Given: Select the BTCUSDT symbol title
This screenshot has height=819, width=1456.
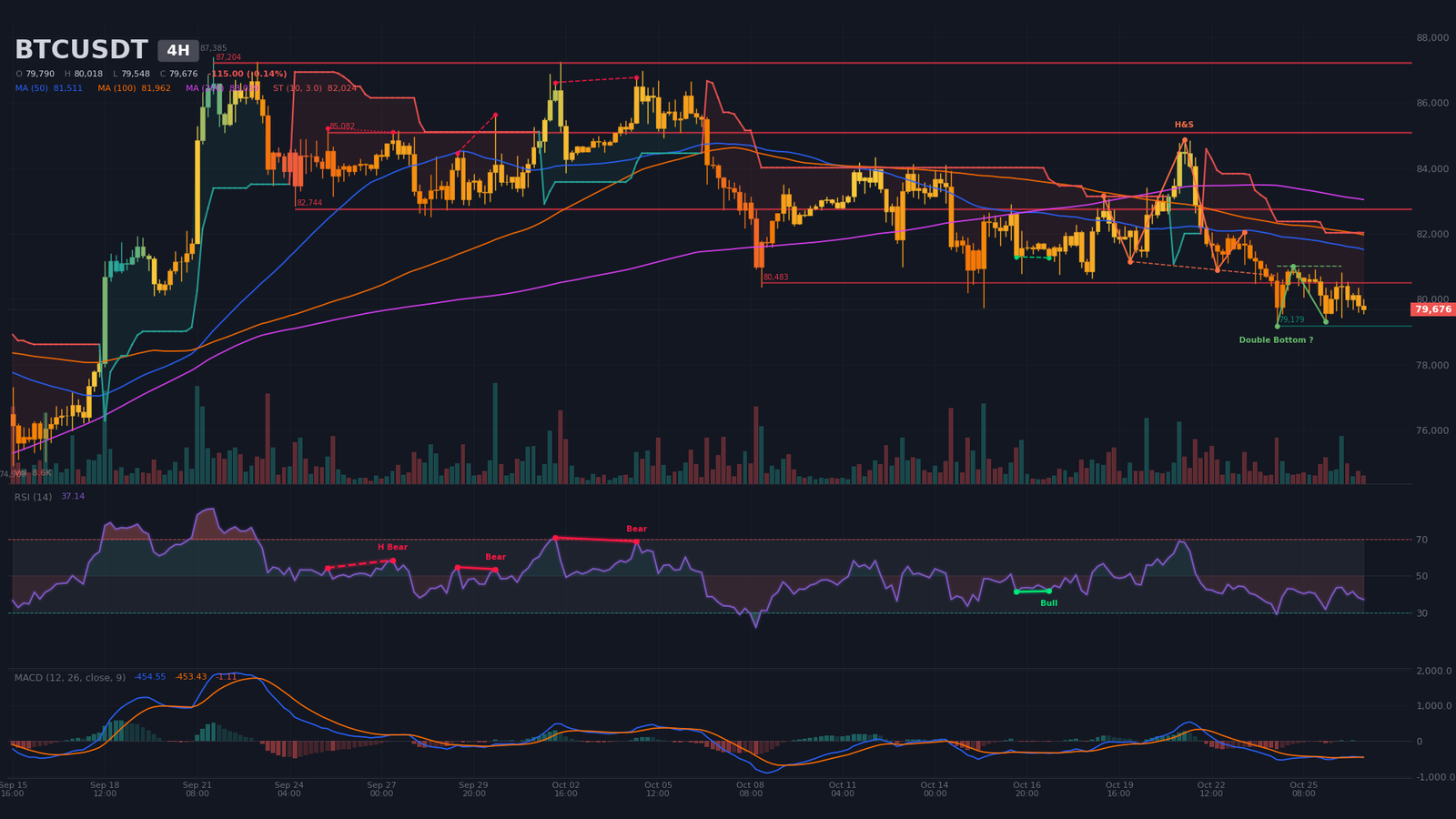Looking at the screenshot, I should click(x=81, y=50).
